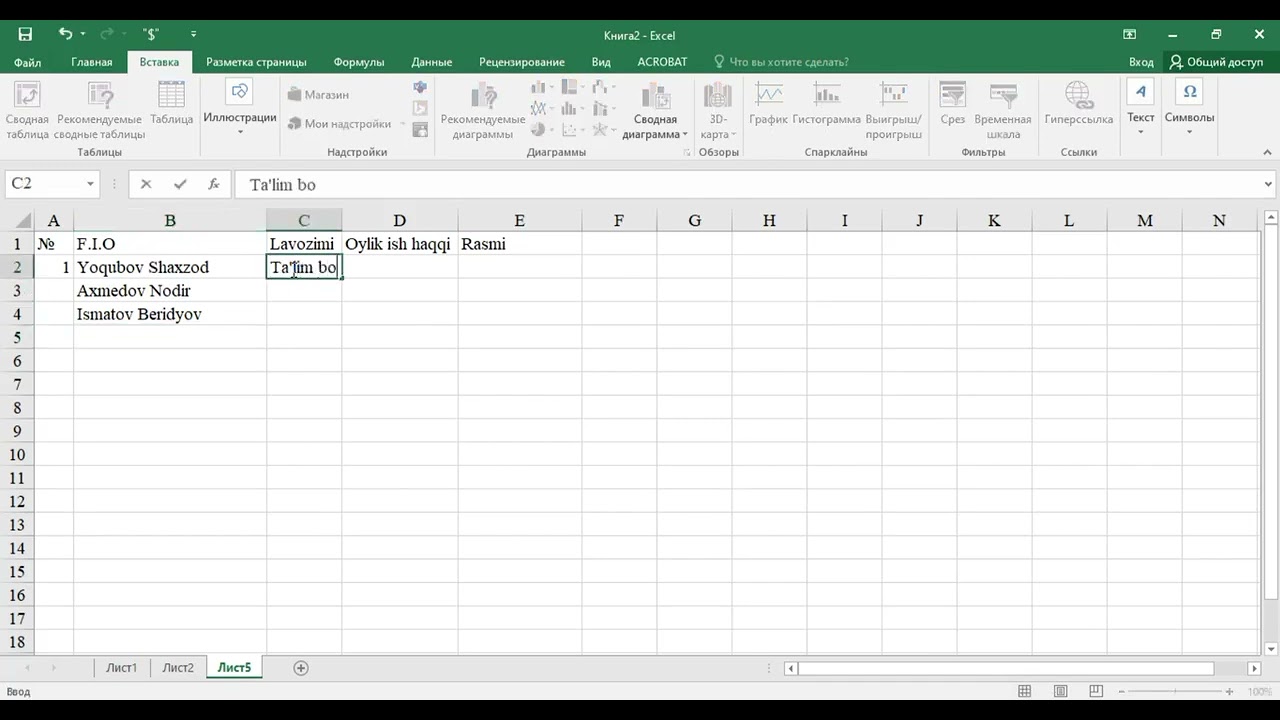Expand the Иллюстрации dropdown
Image resolution: width=1280 pixels, height=720 pixels.
coord(240,110)
